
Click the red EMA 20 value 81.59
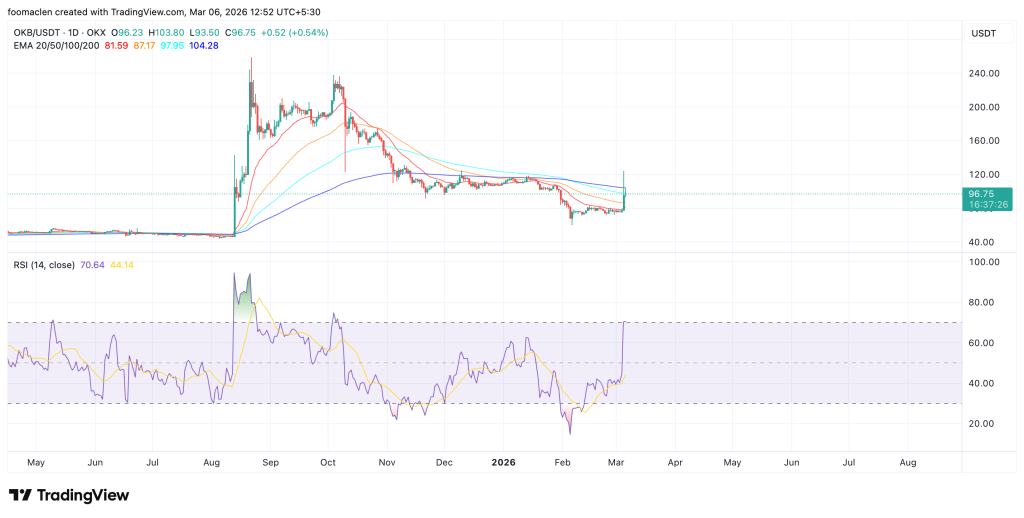tap(117, 46)
